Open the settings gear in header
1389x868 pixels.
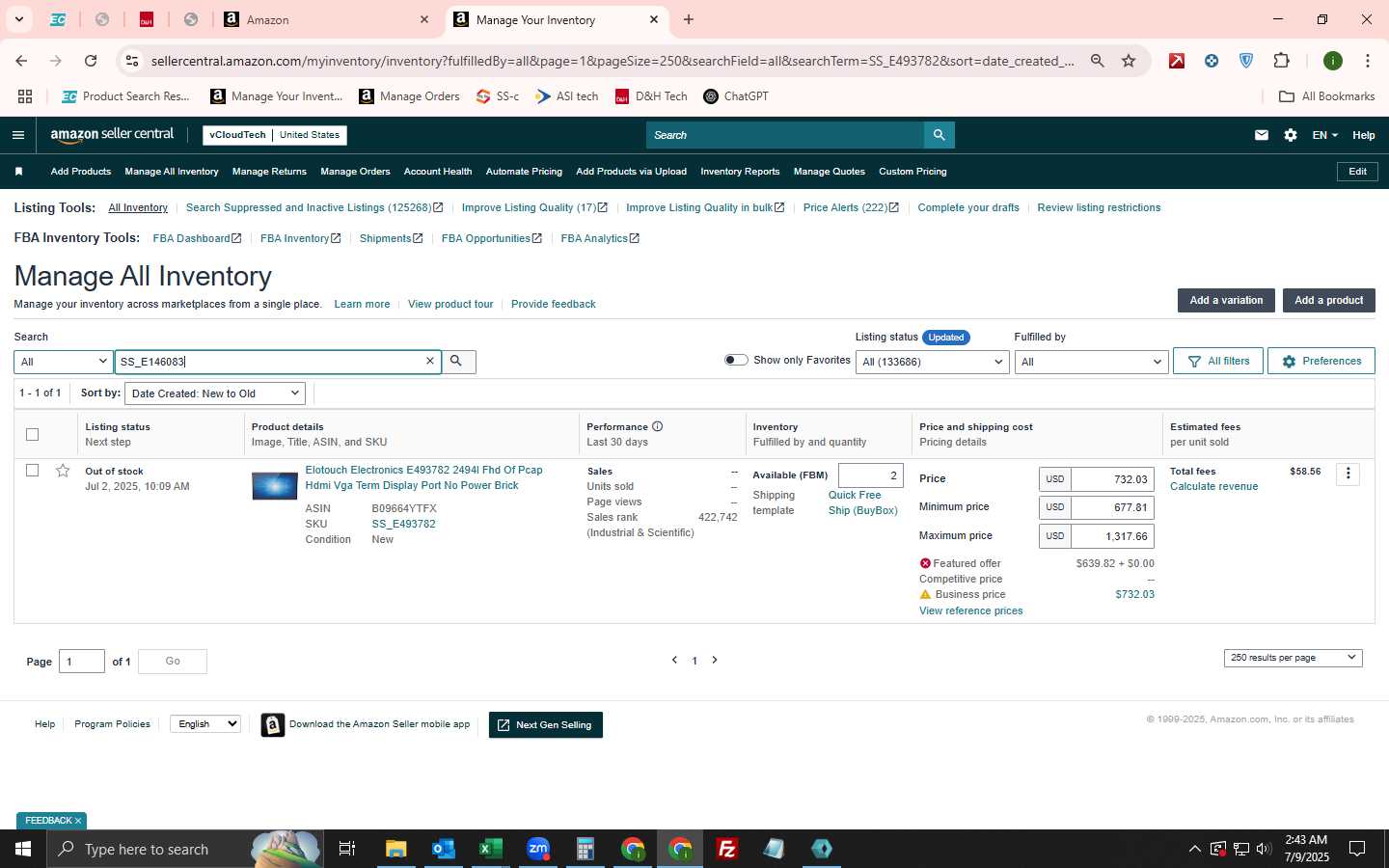[1291, 135]
